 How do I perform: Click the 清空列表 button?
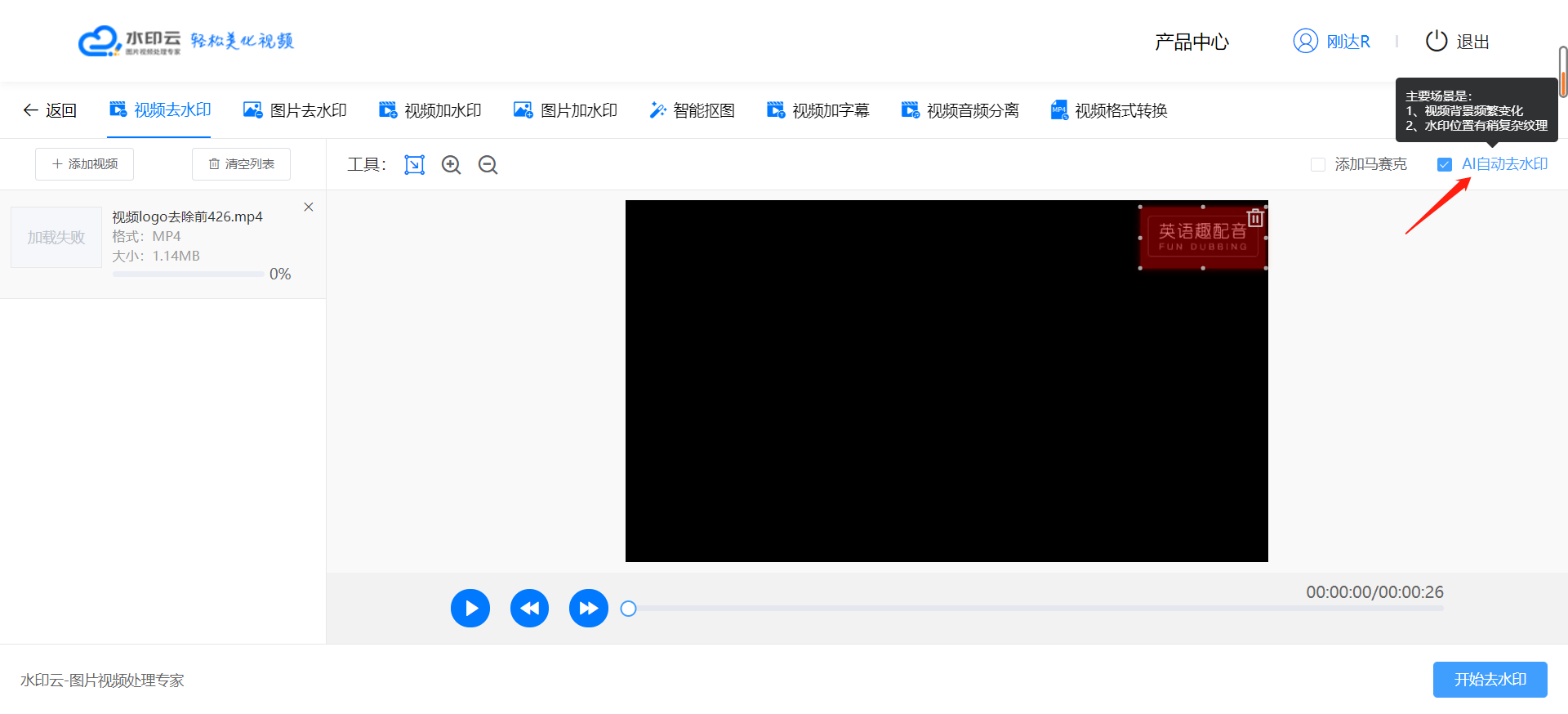241,164
